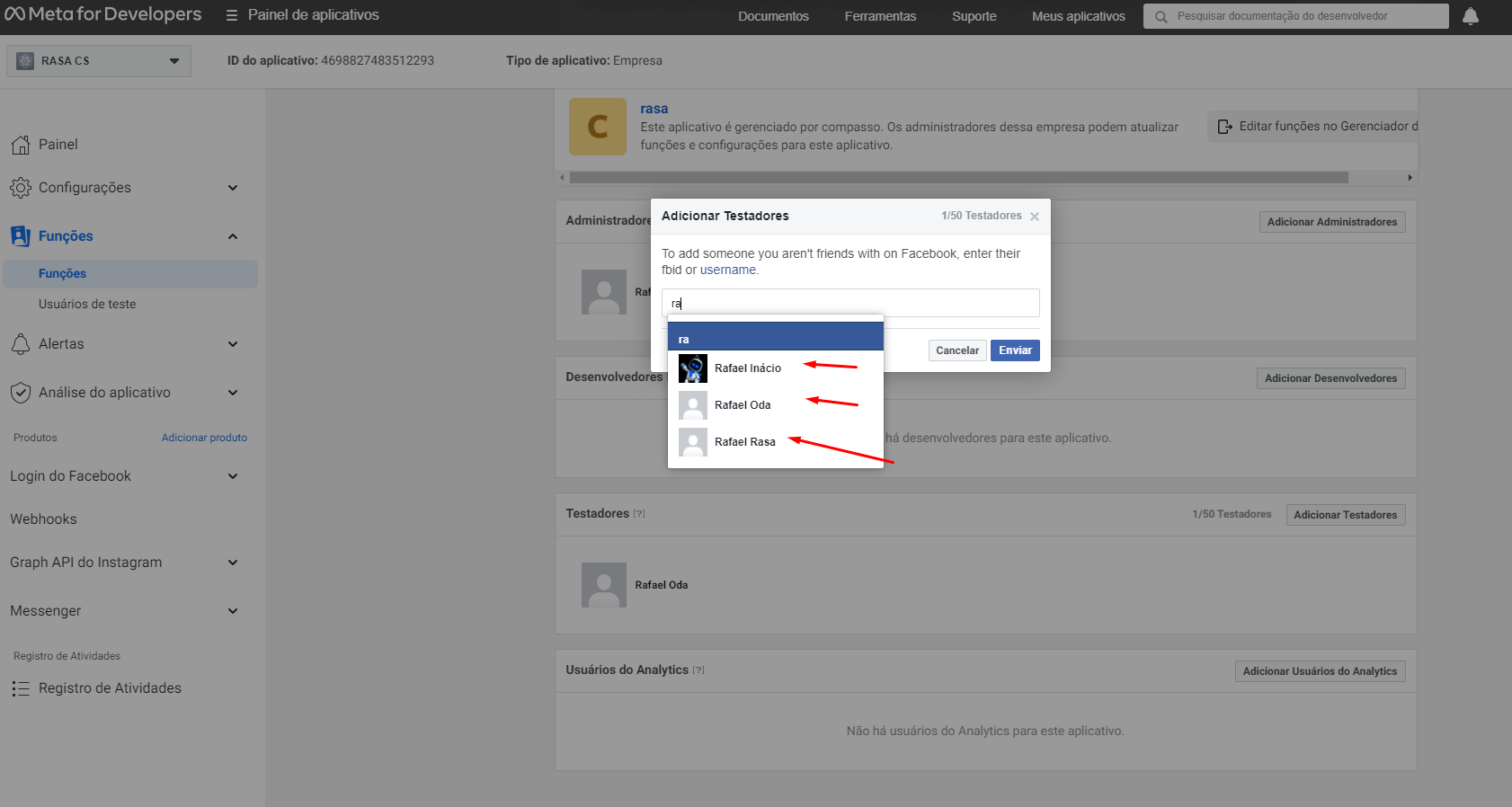
Task: Open Usuários de teste in sidebar
Action: point(87,305)
